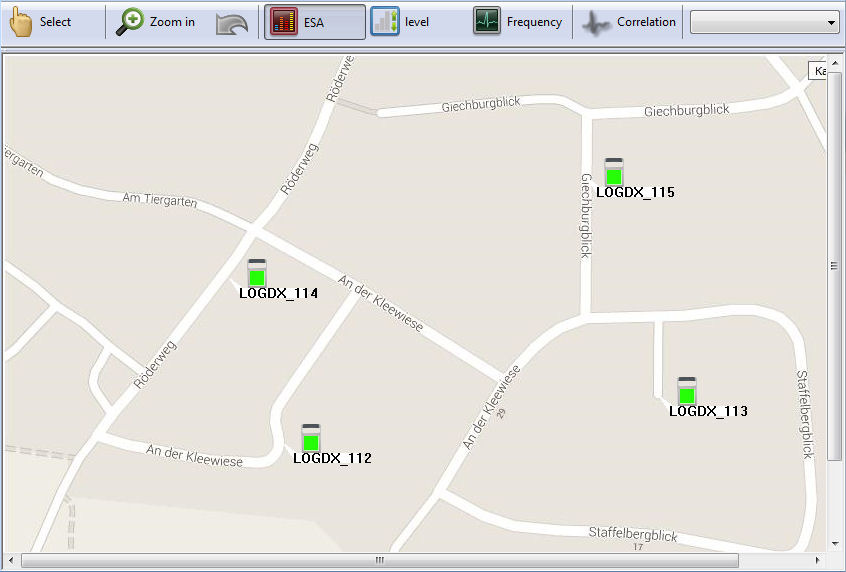Click the horizontal scrollbar right arrow
The width and height of the screenshot is (846, 572).
tap(817, 560)
